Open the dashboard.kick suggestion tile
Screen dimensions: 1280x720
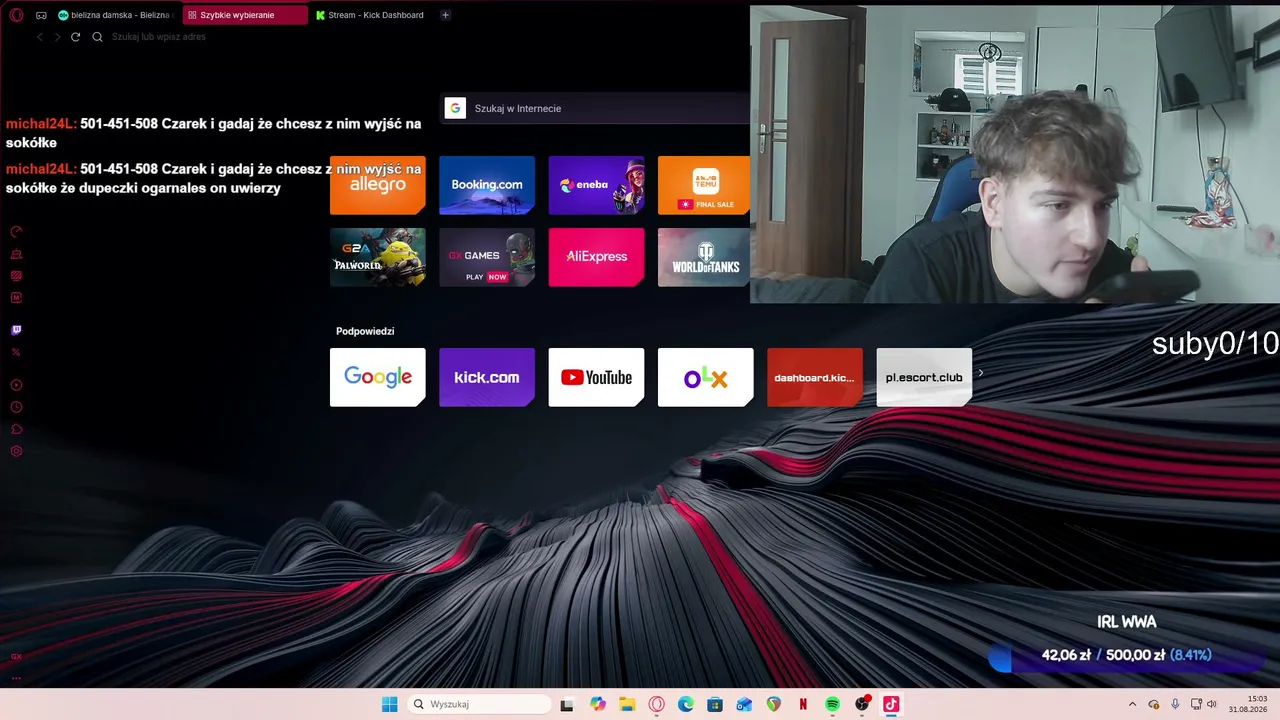[x=815, y=377]
